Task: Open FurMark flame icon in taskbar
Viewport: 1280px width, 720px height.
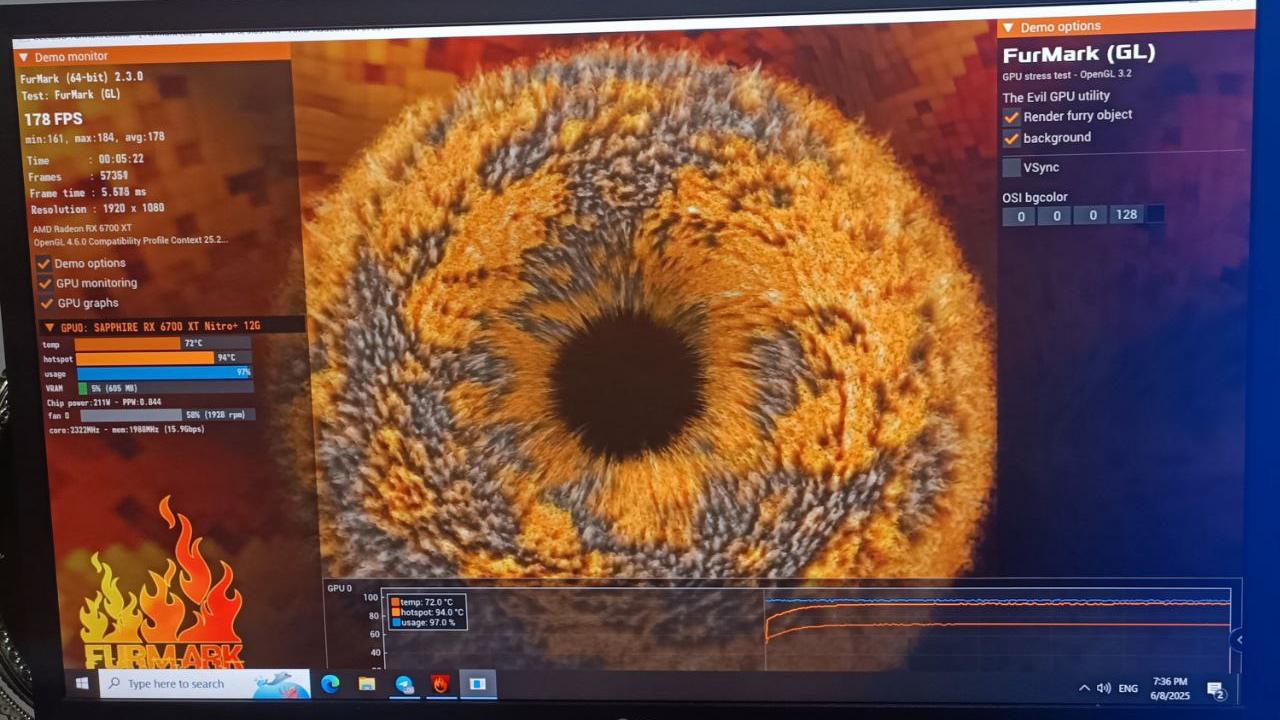Action: [x=440, y=684]
